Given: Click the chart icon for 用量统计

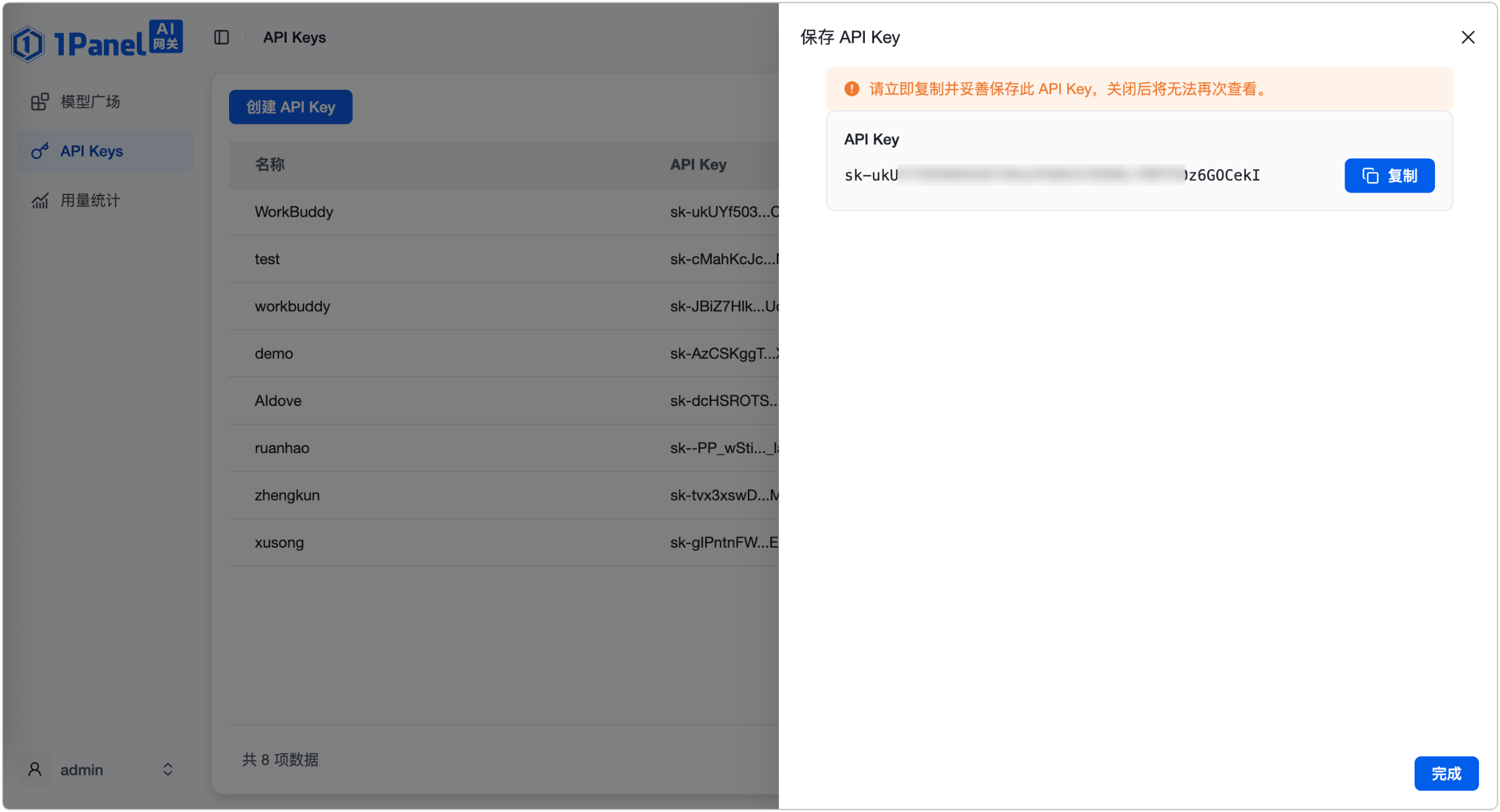Looking at the screenshot, I should (x=40, y=201).
